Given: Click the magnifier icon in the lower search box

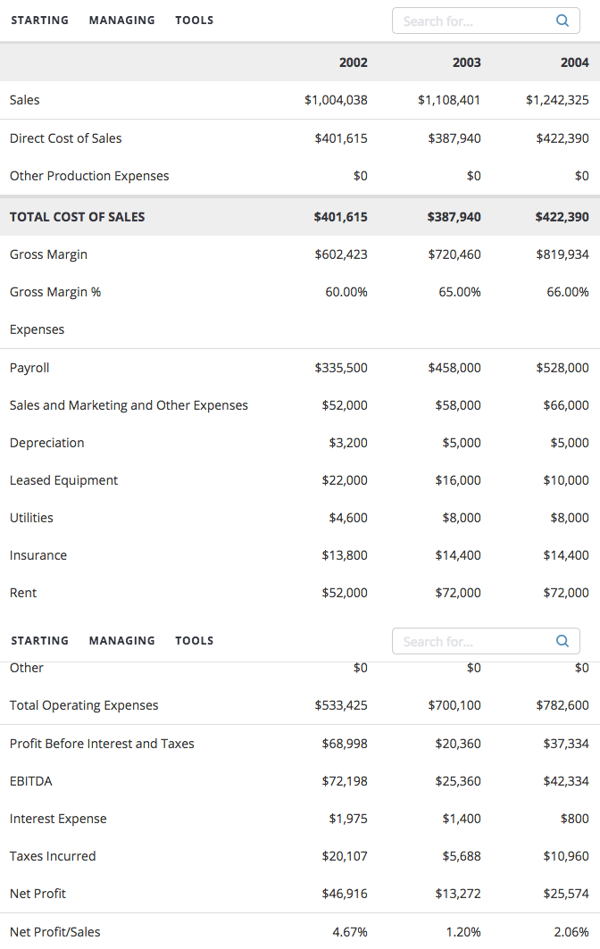Looking at the screenshot, I should click(x=562, y=641).
